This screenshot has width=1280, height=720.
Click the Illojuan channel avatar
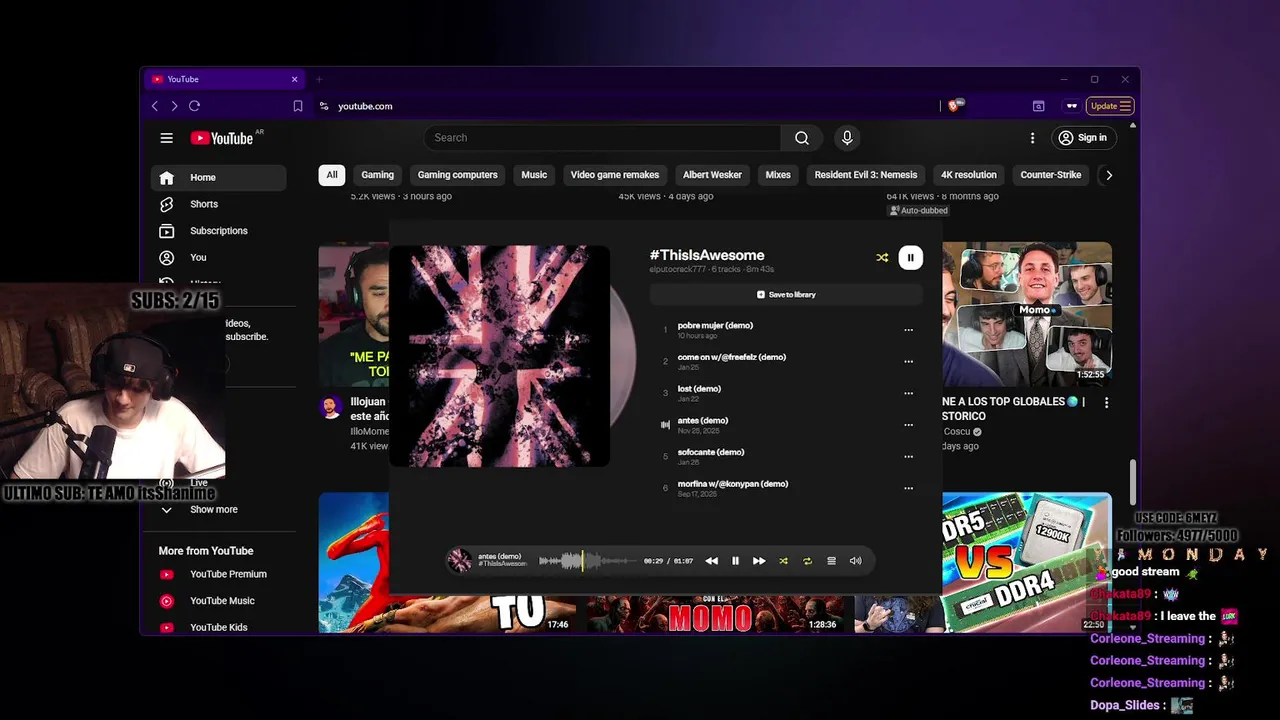[331, 407]
